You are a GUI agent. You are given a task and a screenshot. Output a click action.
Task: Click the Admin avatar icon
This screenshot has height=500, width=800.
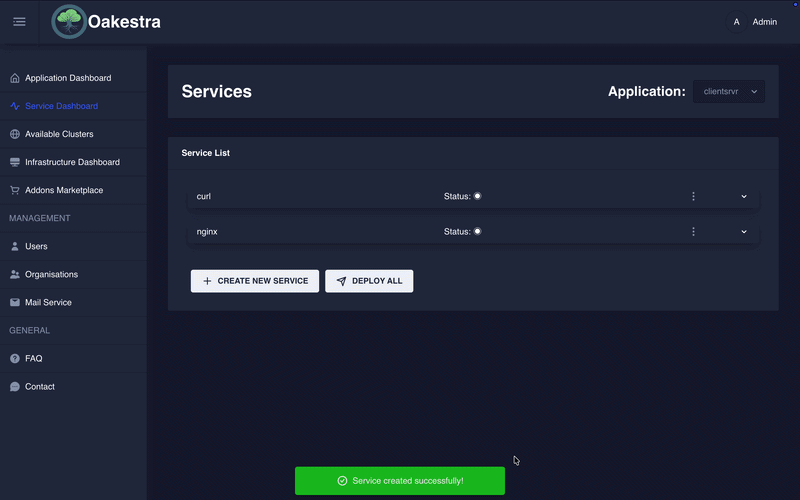click(x=736, y=22)
